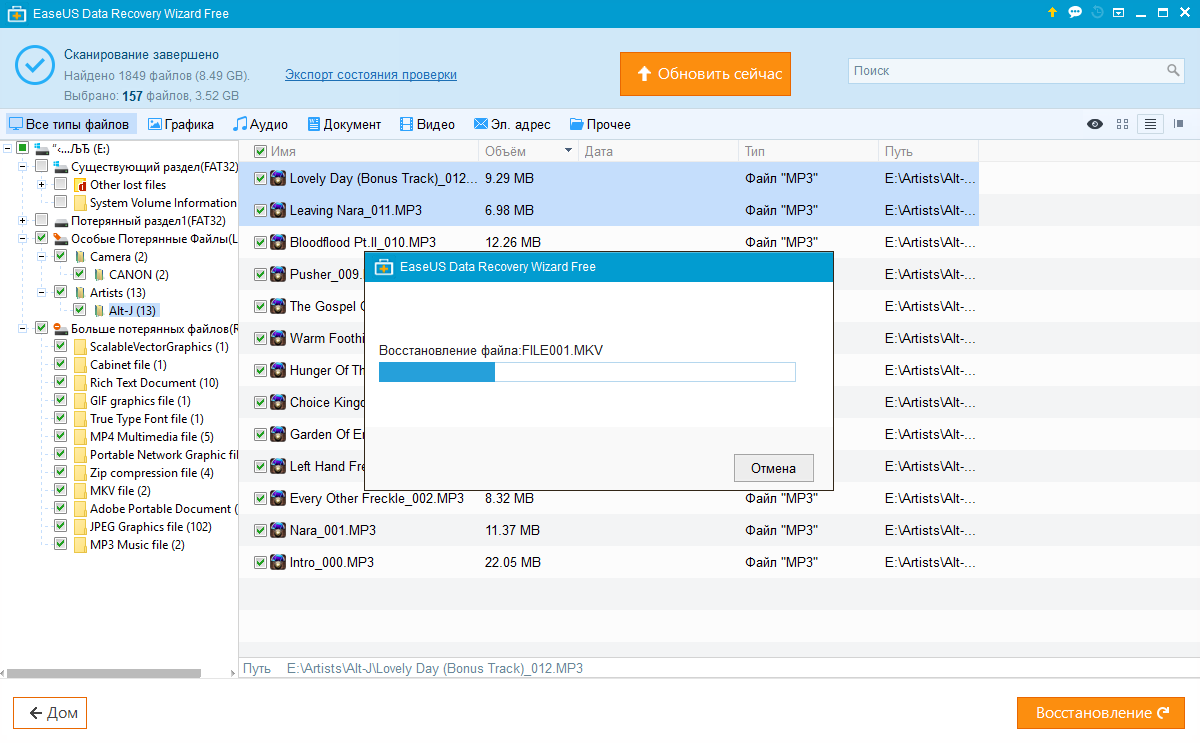Click the file recovery progress bar

tap(587, 372)
